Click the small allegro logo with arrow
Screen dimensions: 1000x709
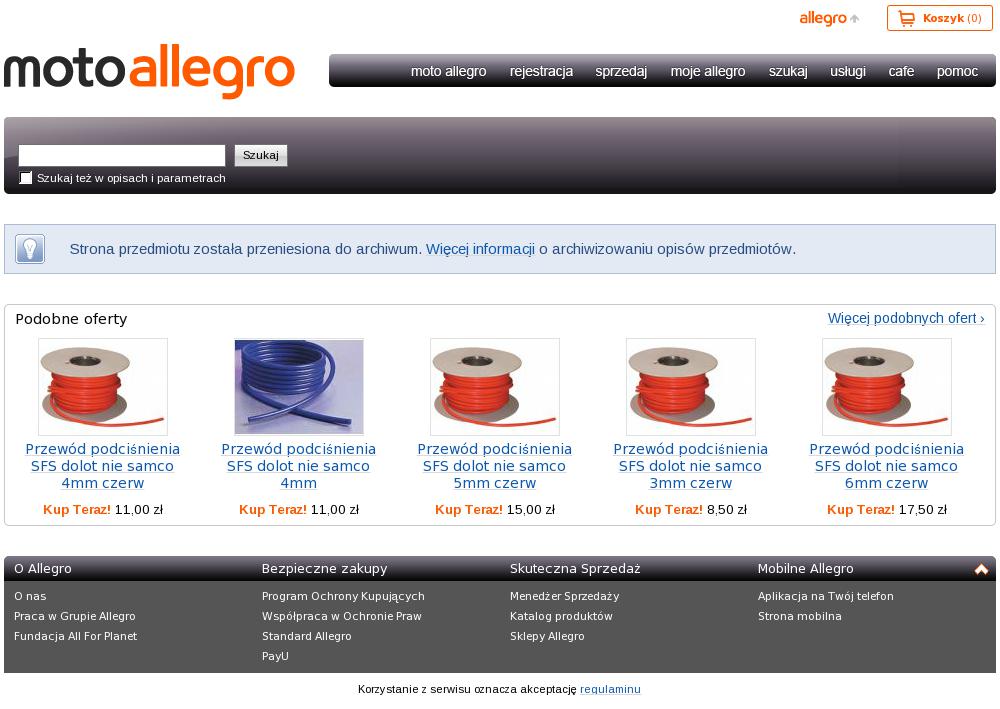coord(829,18)
